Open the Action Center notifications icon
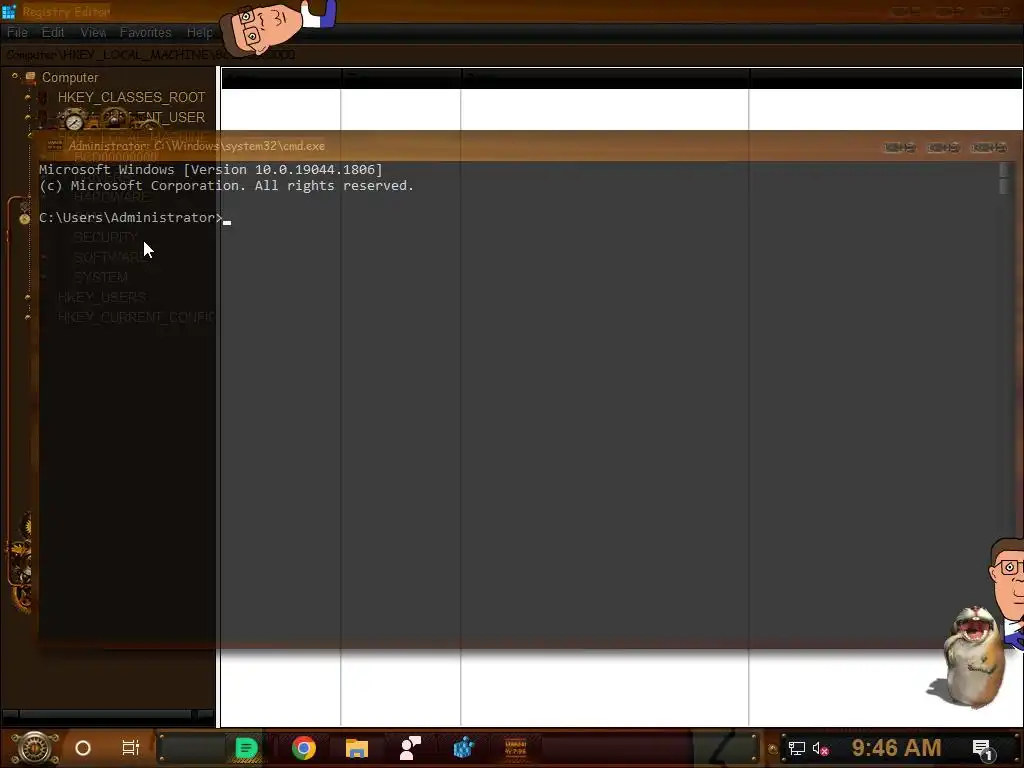The width and height of the screenshot is (1024, 768). pos(984,750)
